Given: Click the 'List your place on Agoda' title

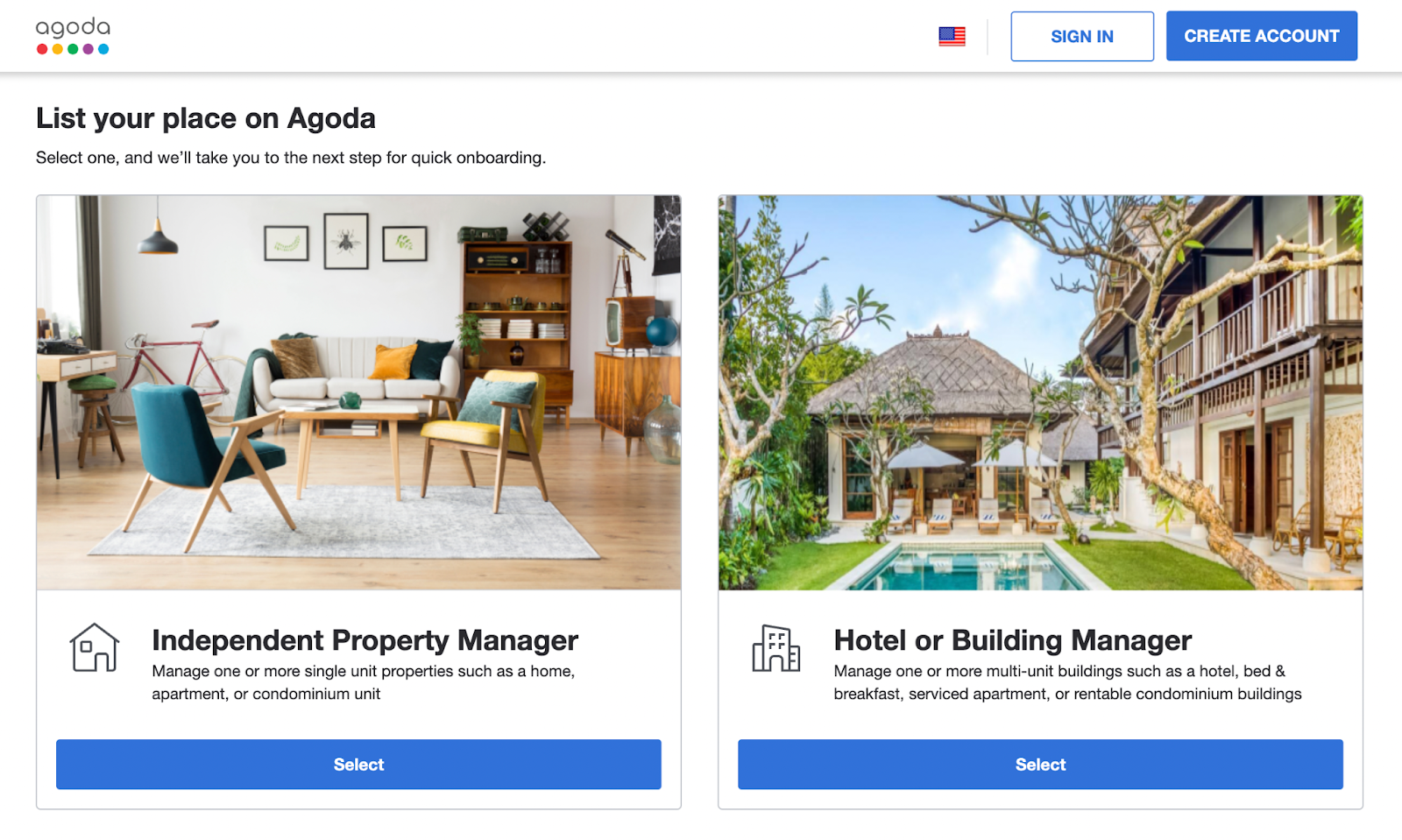Looking at the screenshot, I should 206,118.
